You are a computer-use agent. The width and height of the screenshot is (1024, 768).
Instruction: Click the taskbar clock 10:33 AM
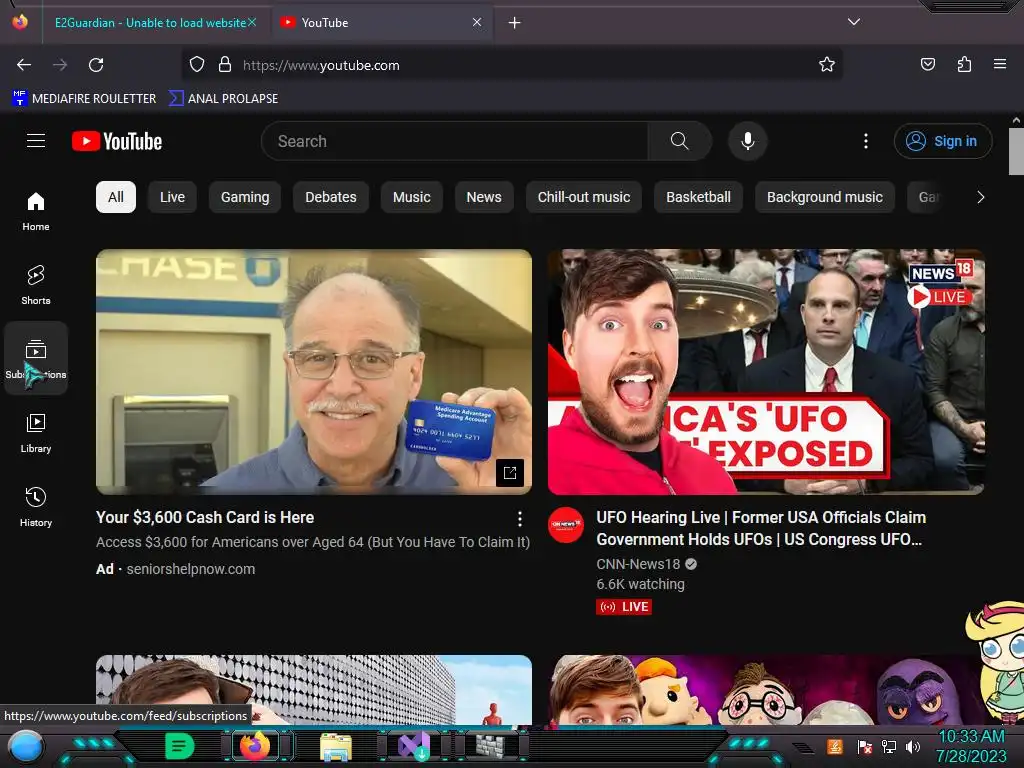click(971, 737)
